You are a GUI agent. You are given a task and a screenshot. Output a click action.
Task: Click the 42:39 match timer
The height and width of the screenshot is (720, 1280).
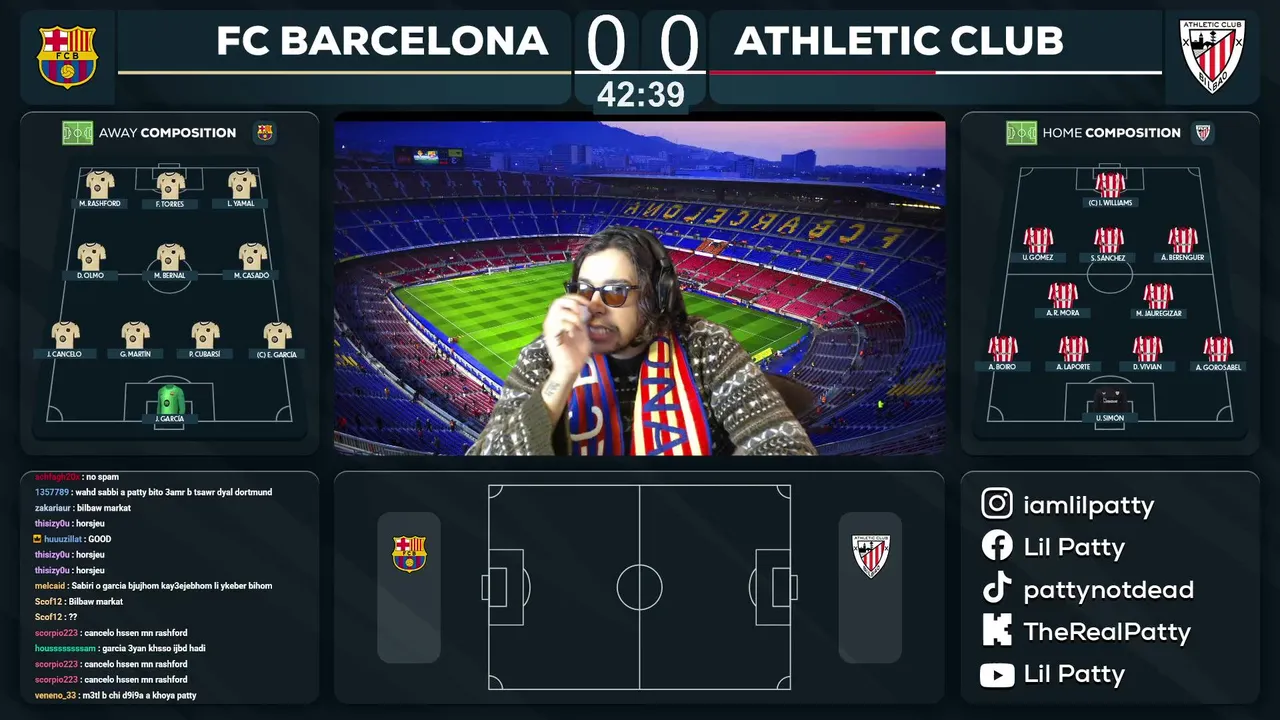point(641,95)
